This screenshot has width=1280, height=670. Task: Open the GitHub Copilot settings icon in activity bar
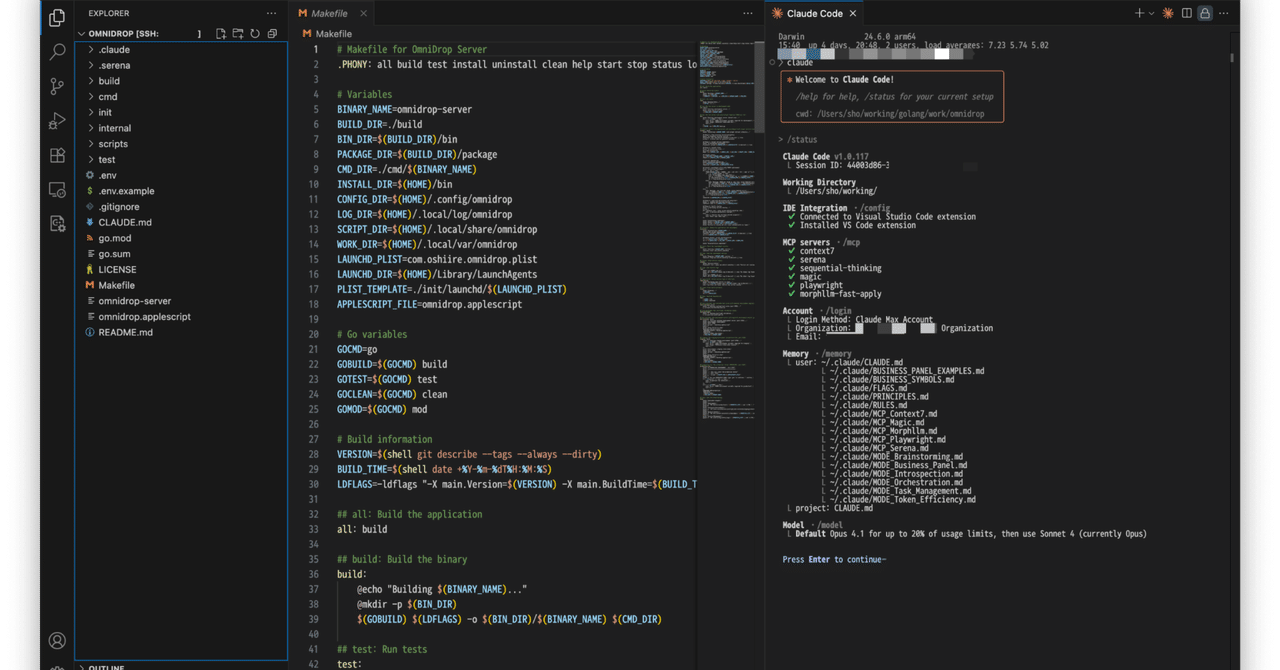57,224
